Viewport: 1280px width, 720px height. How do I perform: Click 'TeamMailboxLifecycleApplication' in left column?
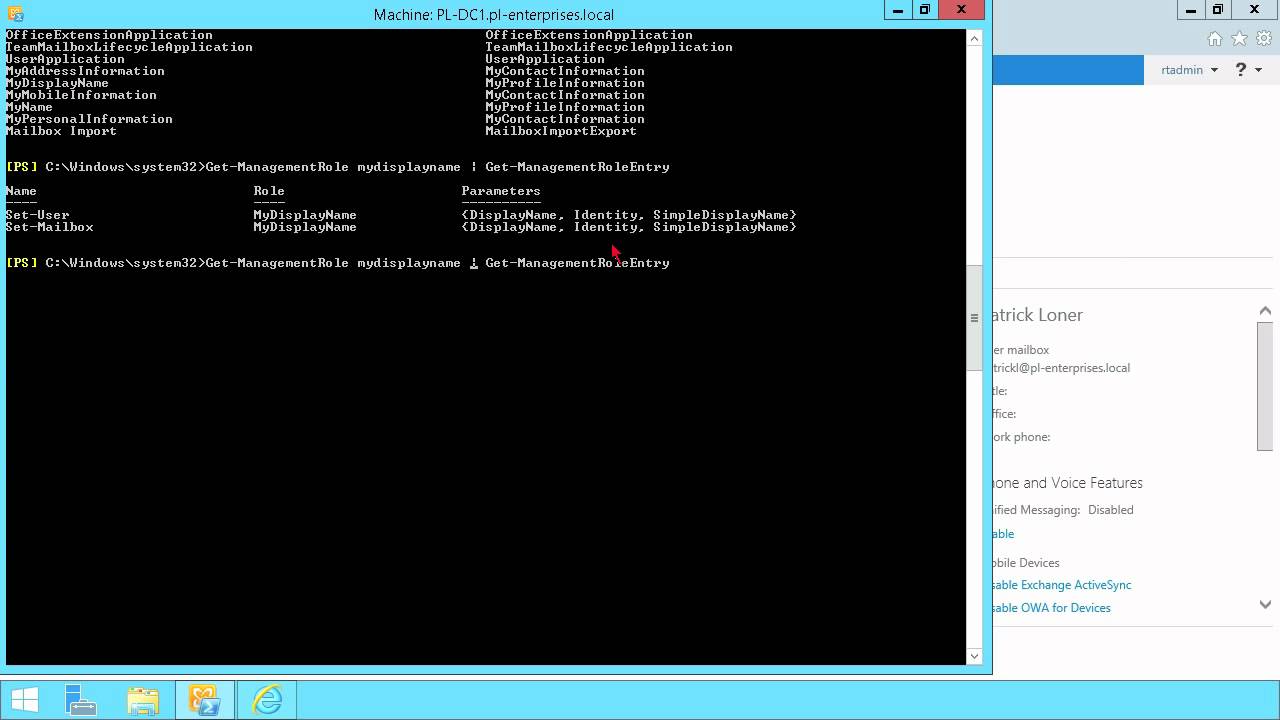point(130,47)
